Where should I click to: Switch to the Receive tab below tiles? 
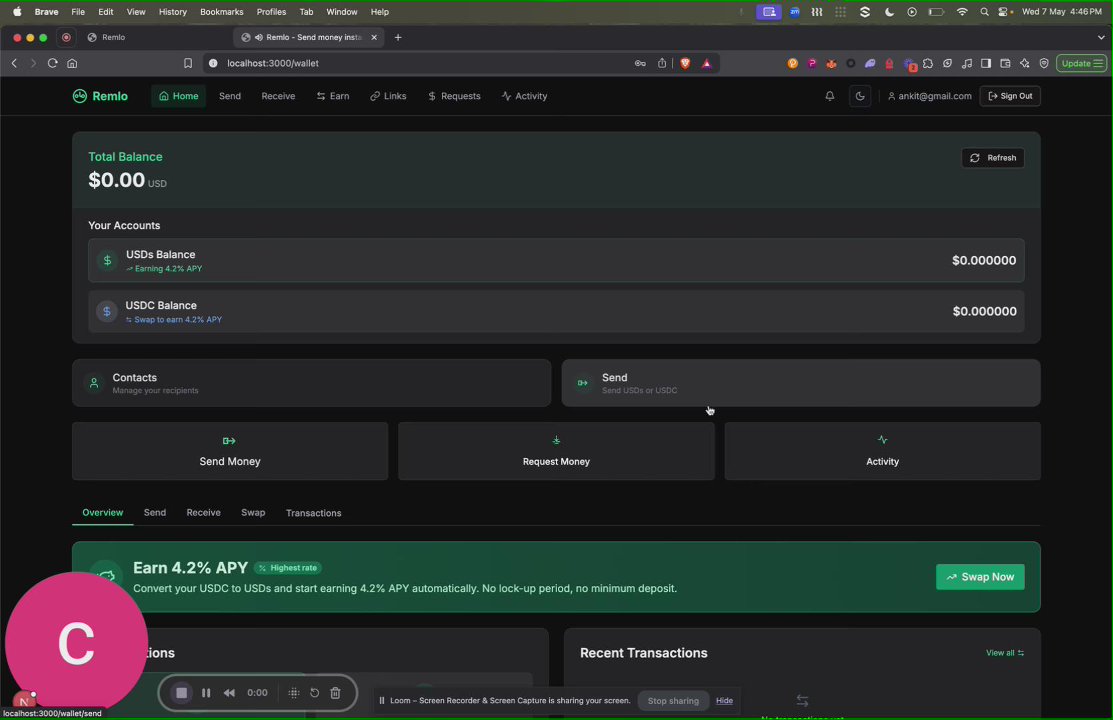[203, 513]
